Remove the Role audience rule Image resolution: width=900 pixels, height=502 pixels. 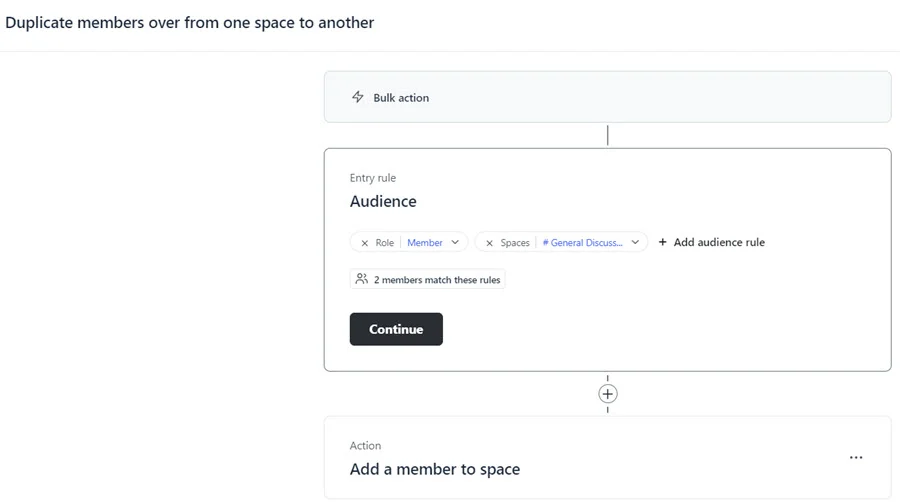click(x=365, y=243)
